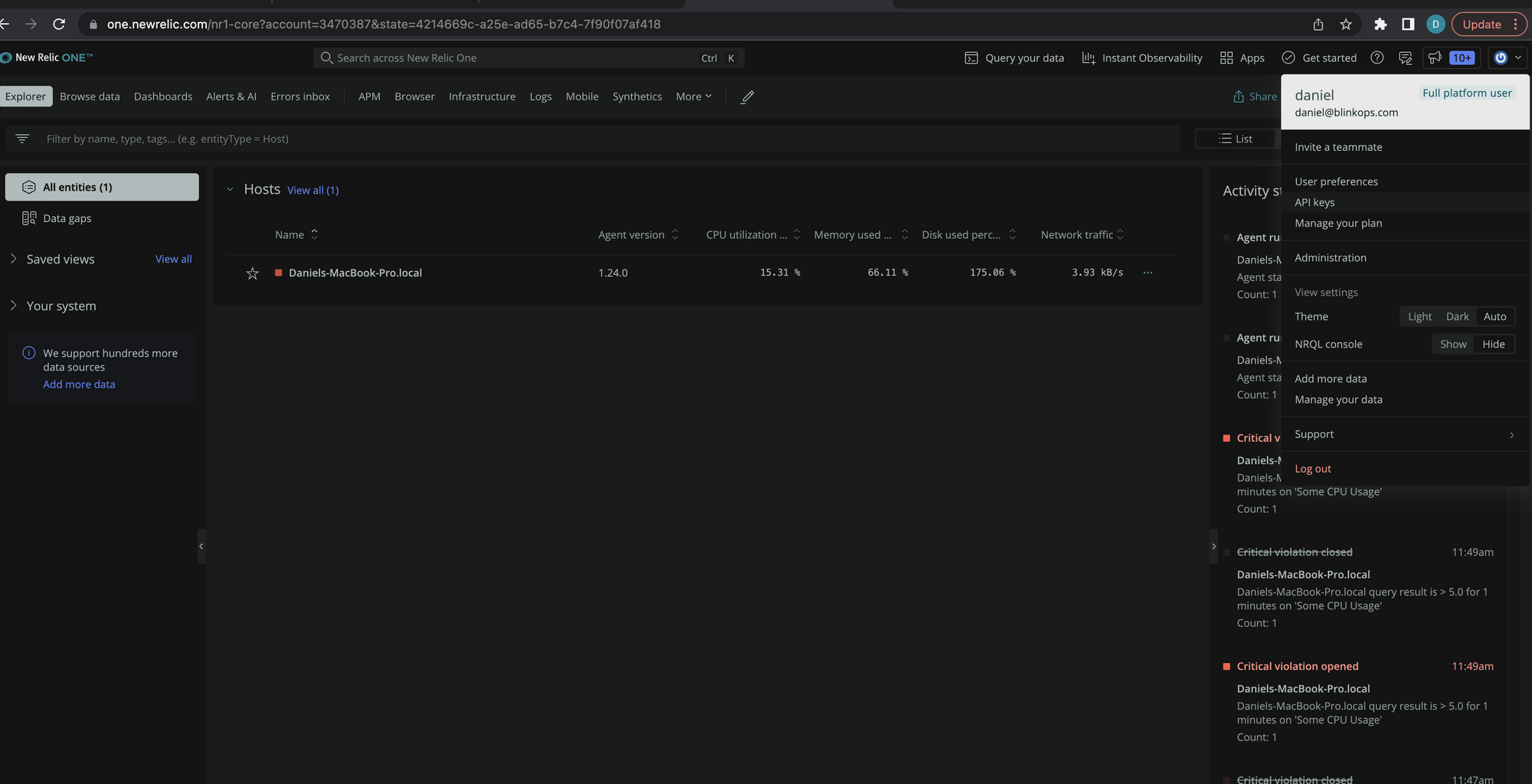Collapse the Hosts section chevron
The image size is (1532, 784).
point(230,190)
